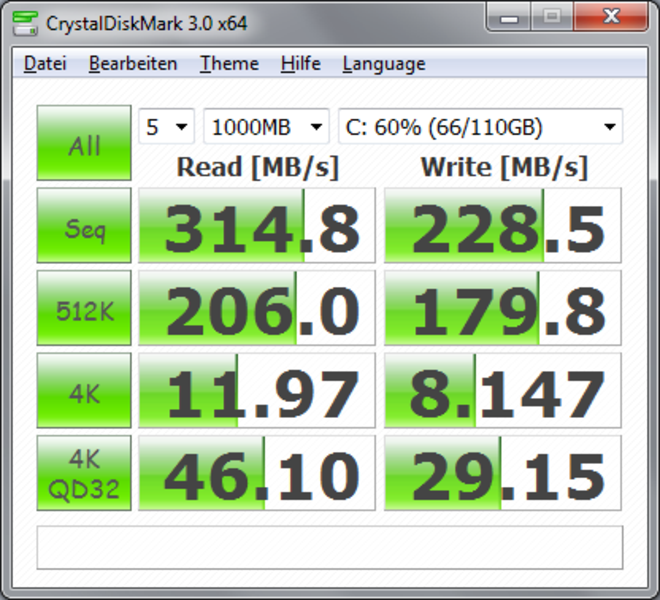Minimize the CrystalDiskMark window
The height and width of the screenshot is (600, 660).
[x=509, y=18]
